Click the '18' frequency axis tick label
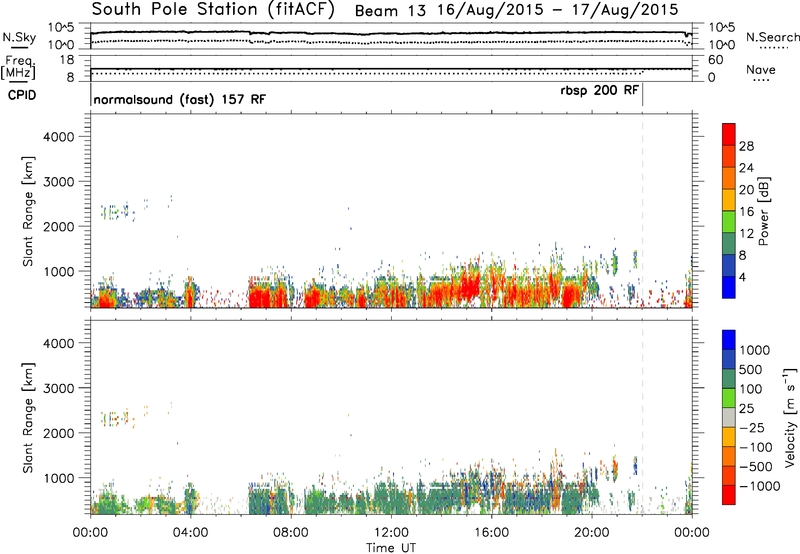This screenshot has width=800, height=554. point(66,60)
